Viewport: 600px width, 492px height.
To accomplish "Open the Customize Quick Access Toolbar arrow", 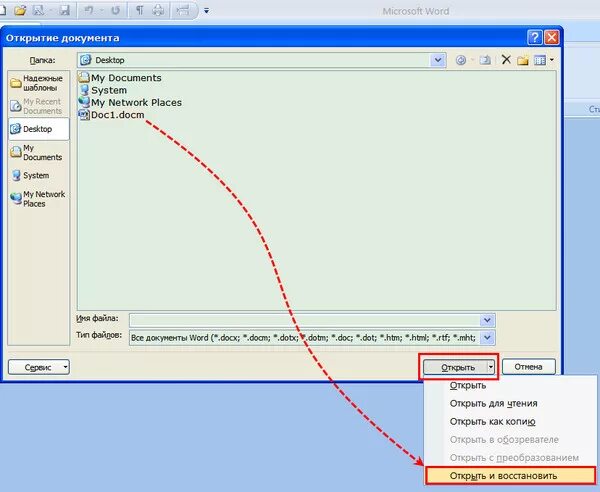I will 207,11.
